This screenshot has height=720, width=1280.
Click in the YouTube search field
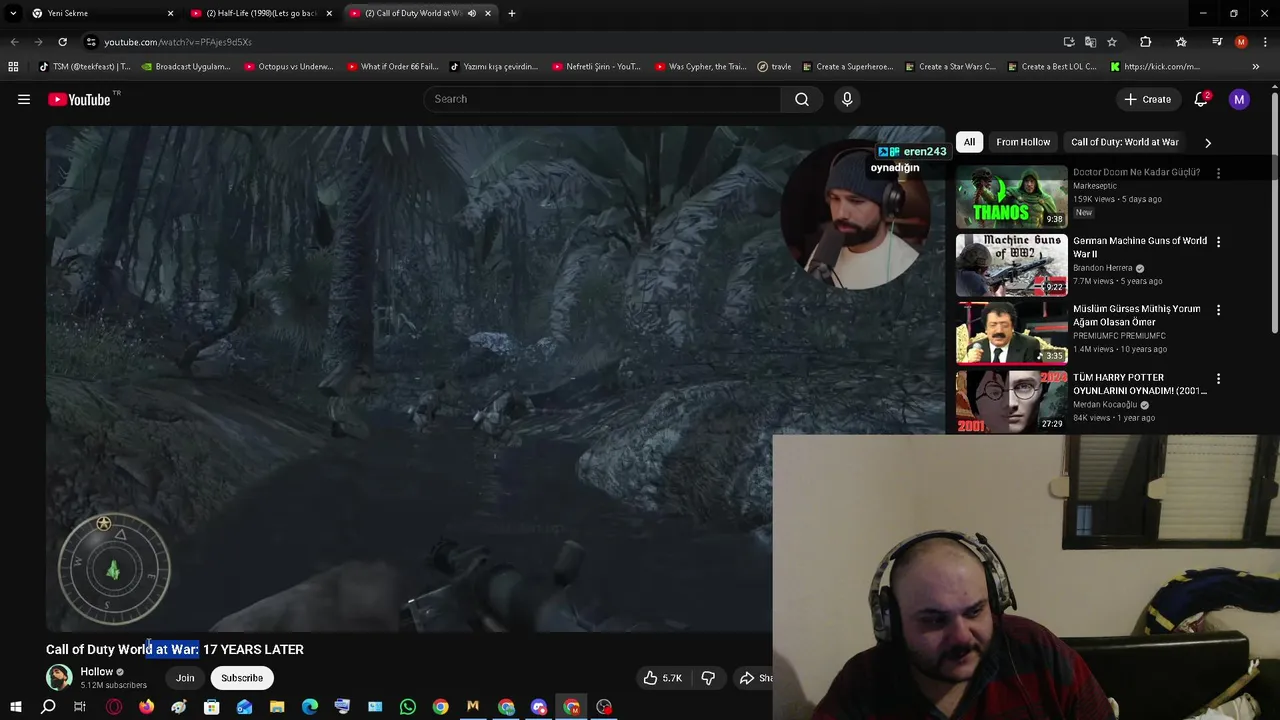[603, 99]
